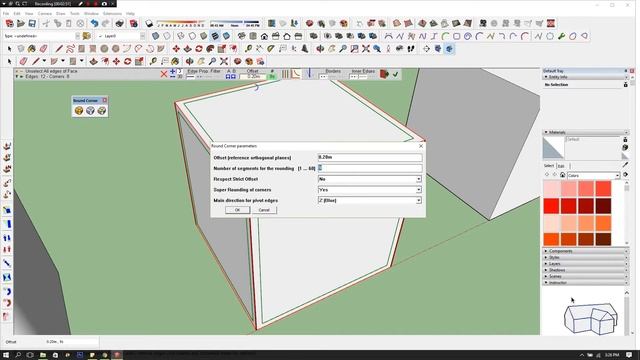Screen dimensions: 640x360
Task: Toggle the Round Corner sharp-corner mode icon
Action: coord(296,74)
